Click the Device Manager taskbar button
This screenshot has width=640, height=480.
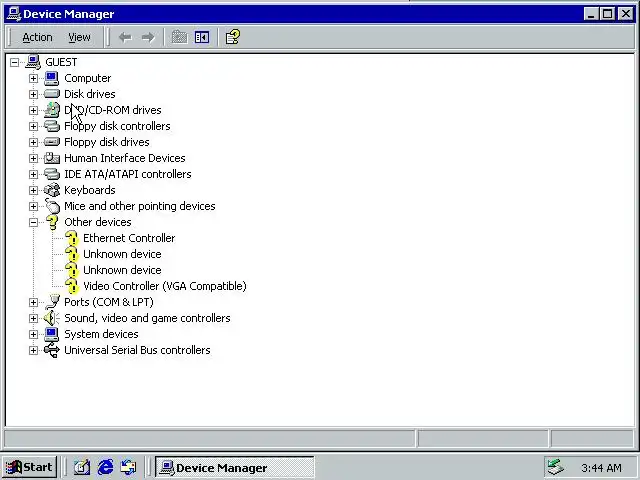pos(235,467)
